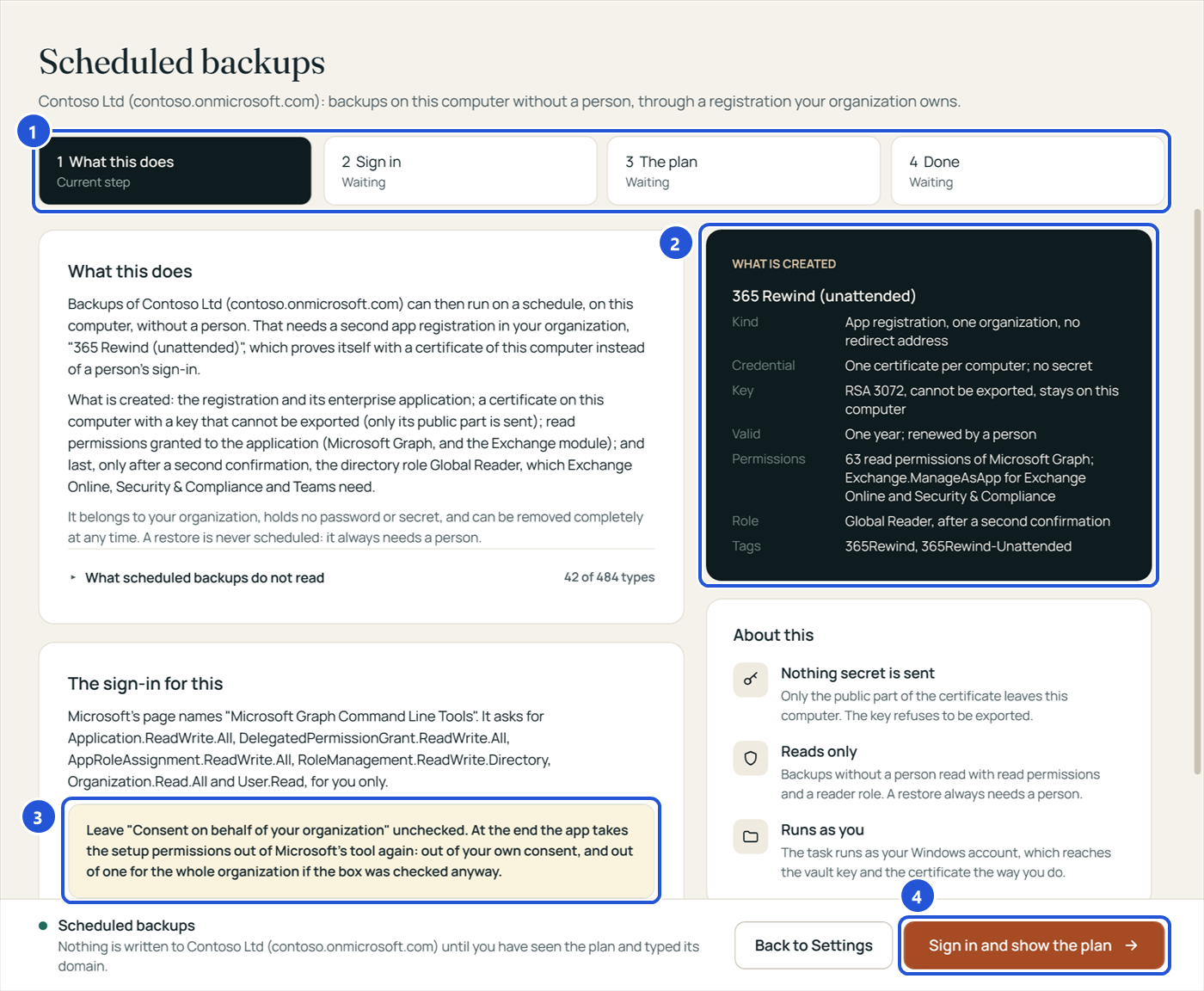This screenshot has width=1204, height=991.
Task: Click the Kind value App registration
Action: click(961, 331)
